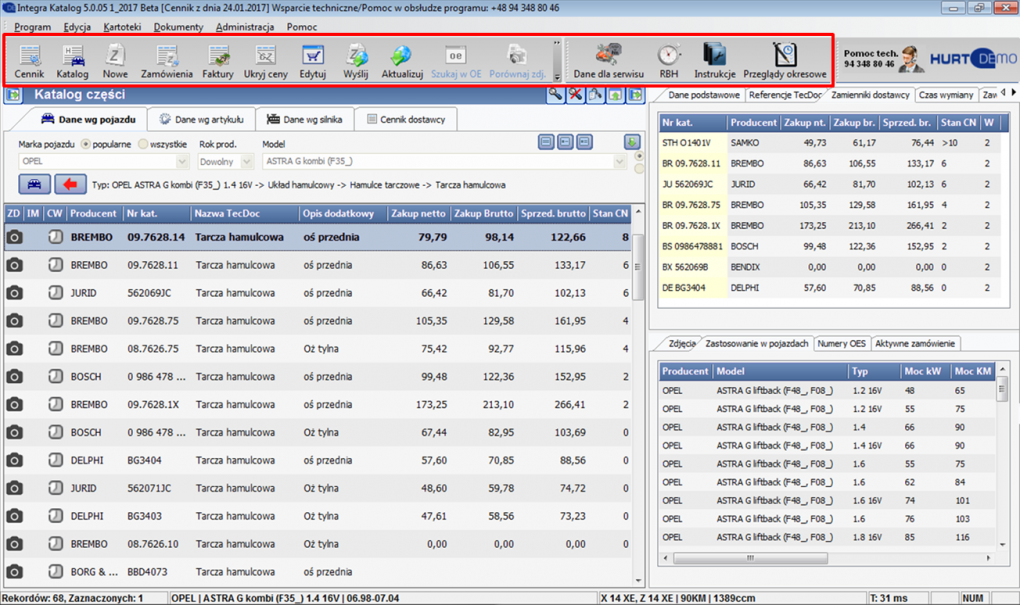Viewport: 1020px width, 605px height.
Task: Click the green up-arrow window icon
Action: (615, 95)
